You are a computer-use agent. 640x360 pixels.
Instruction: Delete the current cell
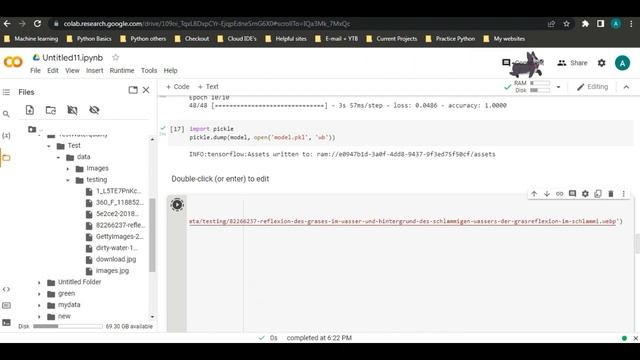click(x=611, y=193)
